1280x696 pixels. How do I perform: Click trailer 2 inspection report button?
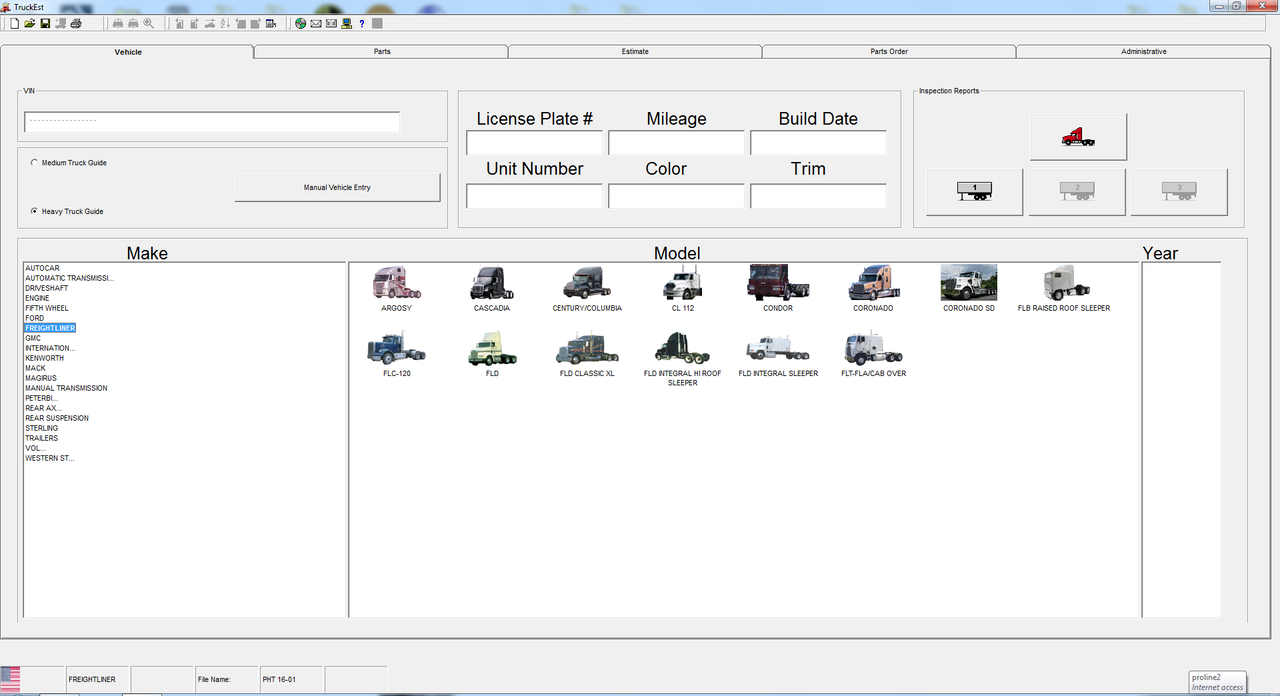1077,192
